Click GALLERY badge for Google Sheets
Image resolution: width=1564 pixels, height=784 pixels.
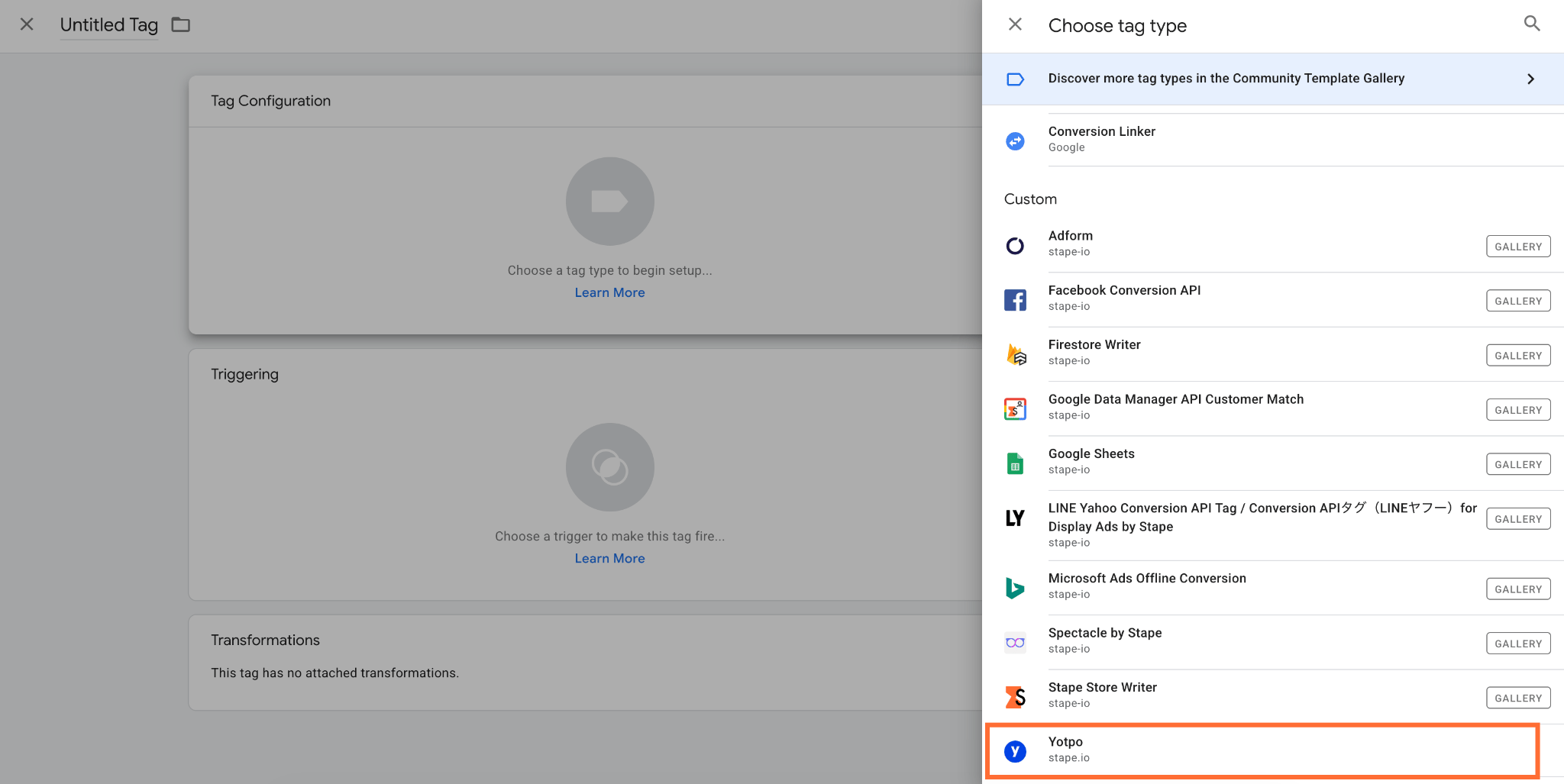(1518, 464)
